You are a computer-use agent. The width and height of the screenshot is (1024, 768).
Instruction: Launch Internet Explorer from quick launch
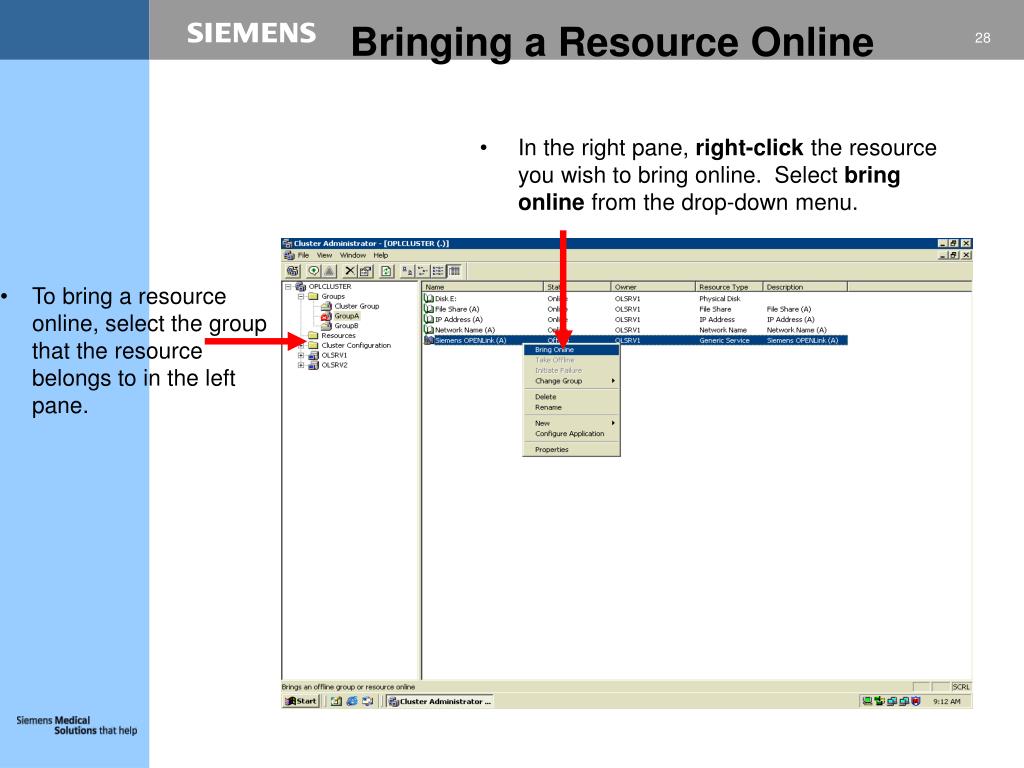(x=352, y=701)
